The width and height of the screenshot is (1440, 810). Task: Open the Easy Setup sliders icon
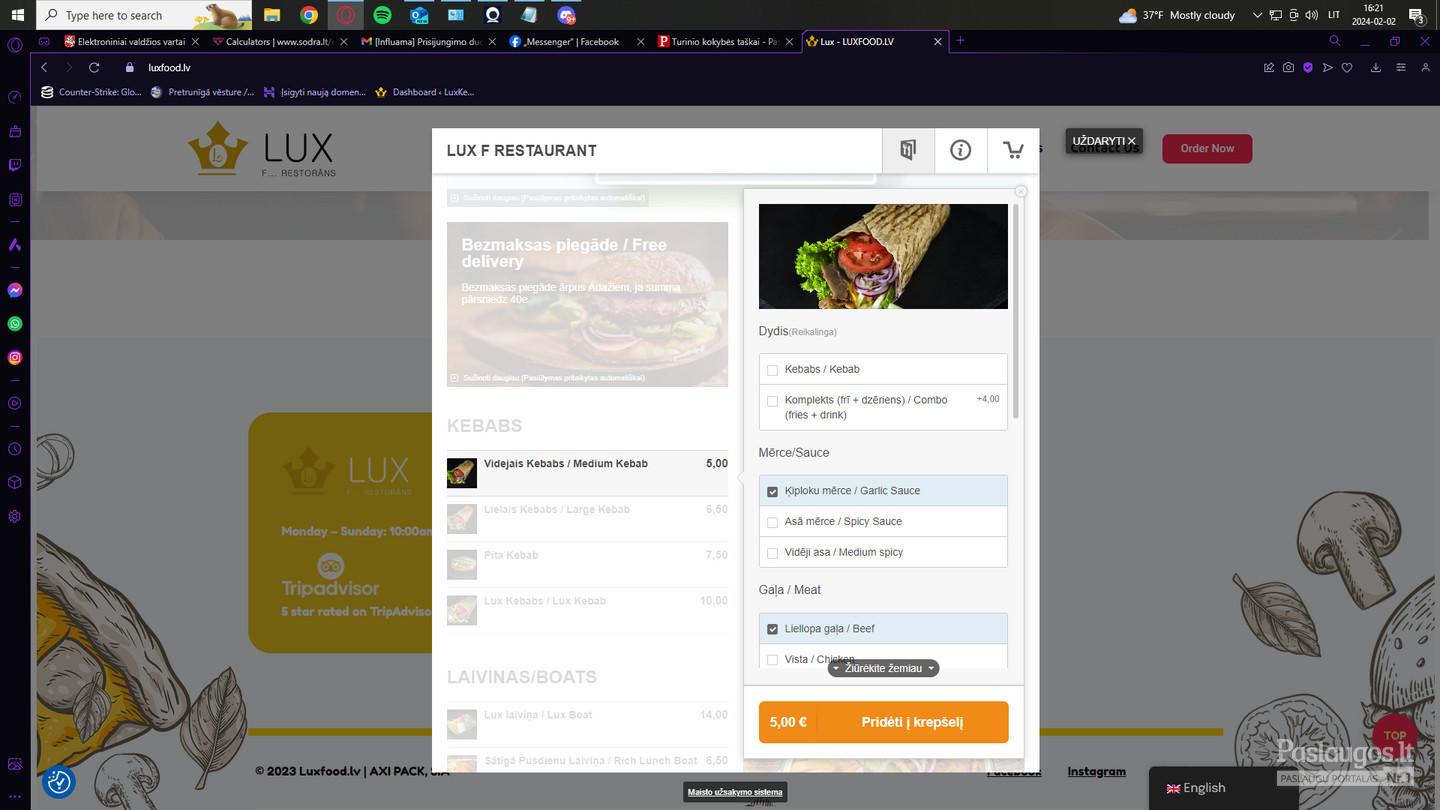click(x=1400, y=67)
